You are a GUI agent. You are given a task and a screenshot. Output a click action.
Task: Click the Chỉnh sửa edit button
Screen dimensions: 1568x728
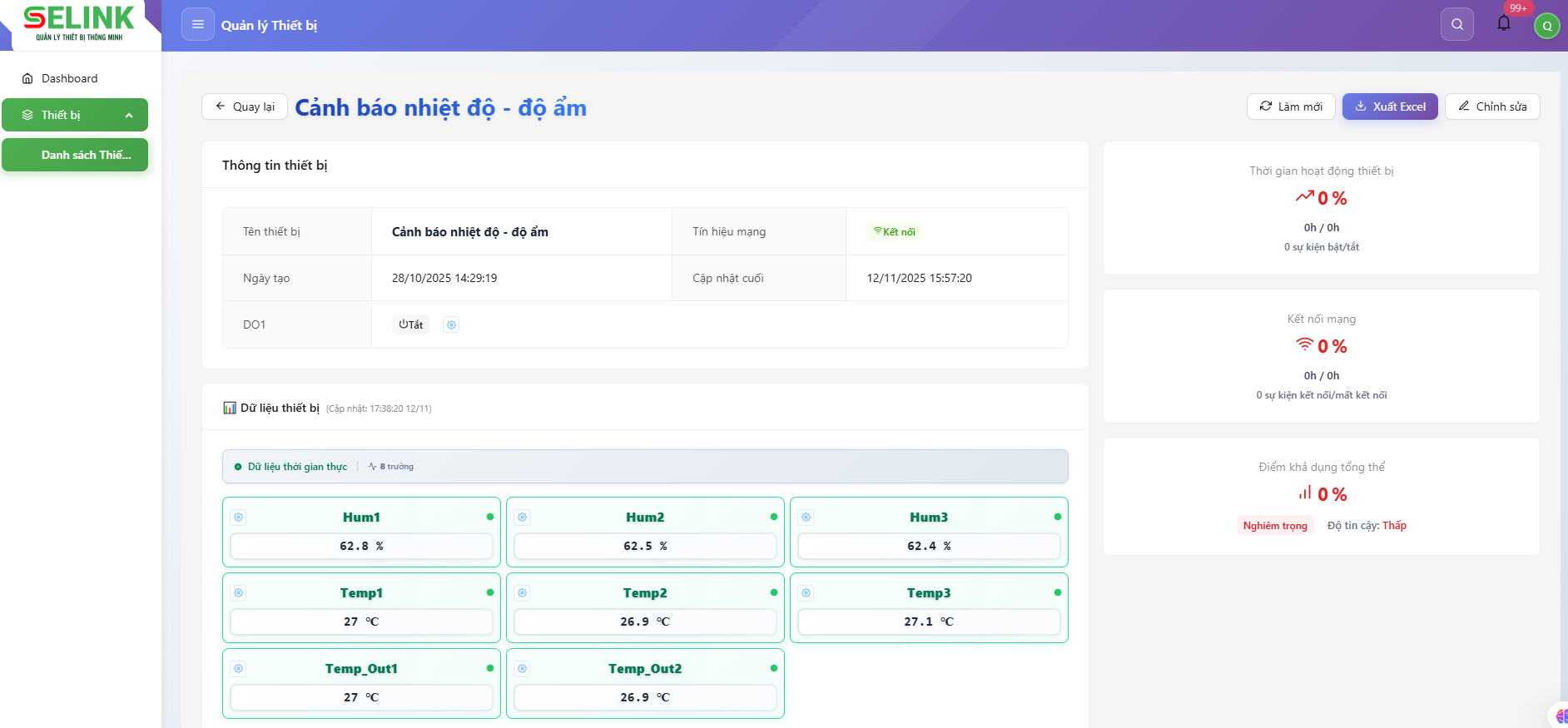(x=1492, y=106)
